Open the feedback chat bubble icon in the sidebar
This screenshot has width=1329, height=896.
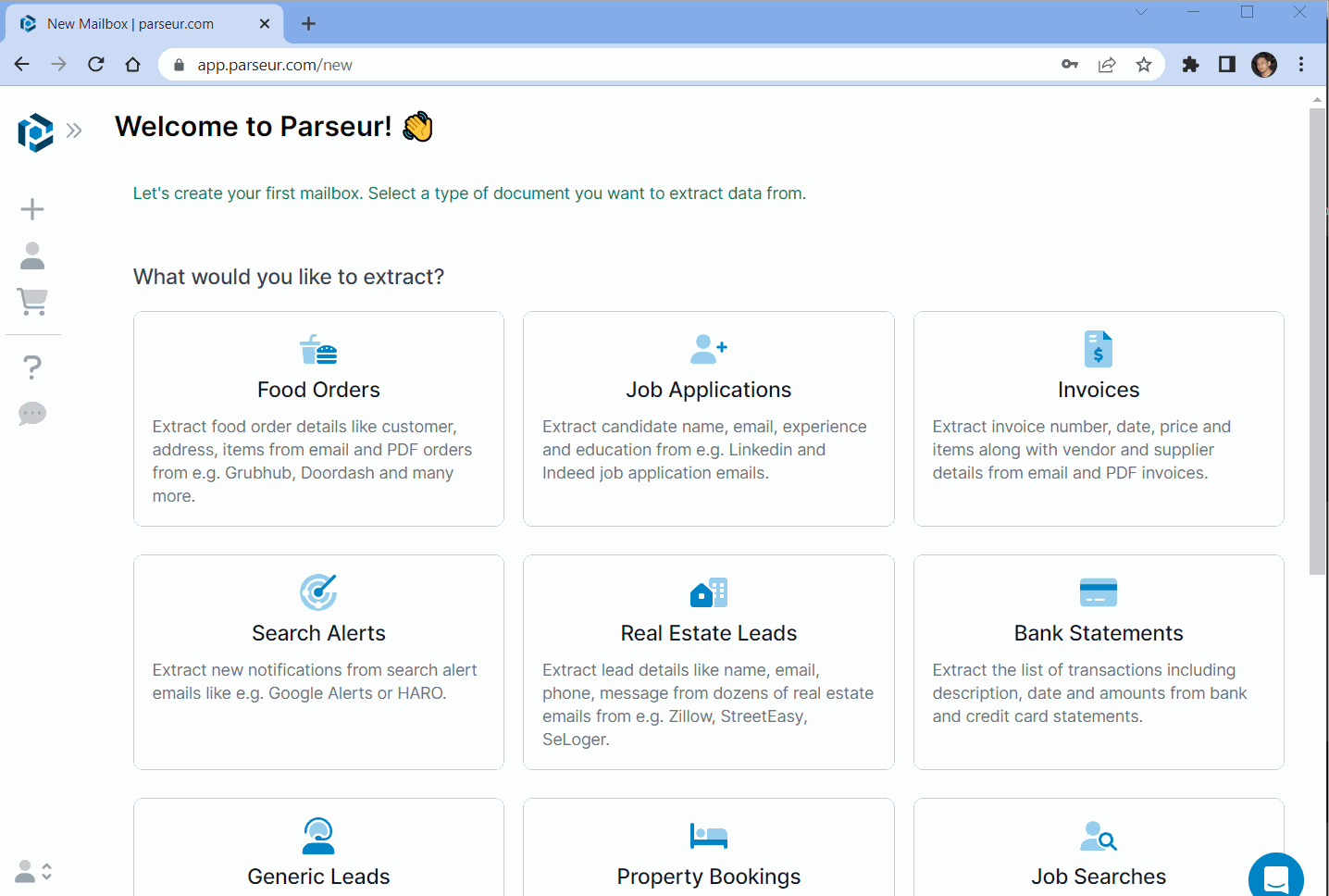pyautogui.click(x=32, y=414)
